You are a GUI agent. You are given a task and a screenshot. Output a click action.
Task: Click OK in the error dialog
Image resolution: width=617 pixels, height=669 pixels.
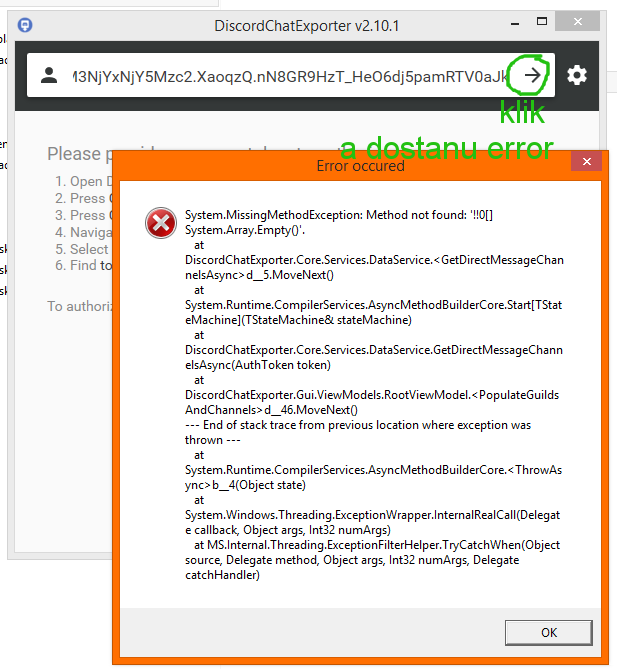(548, 633)
